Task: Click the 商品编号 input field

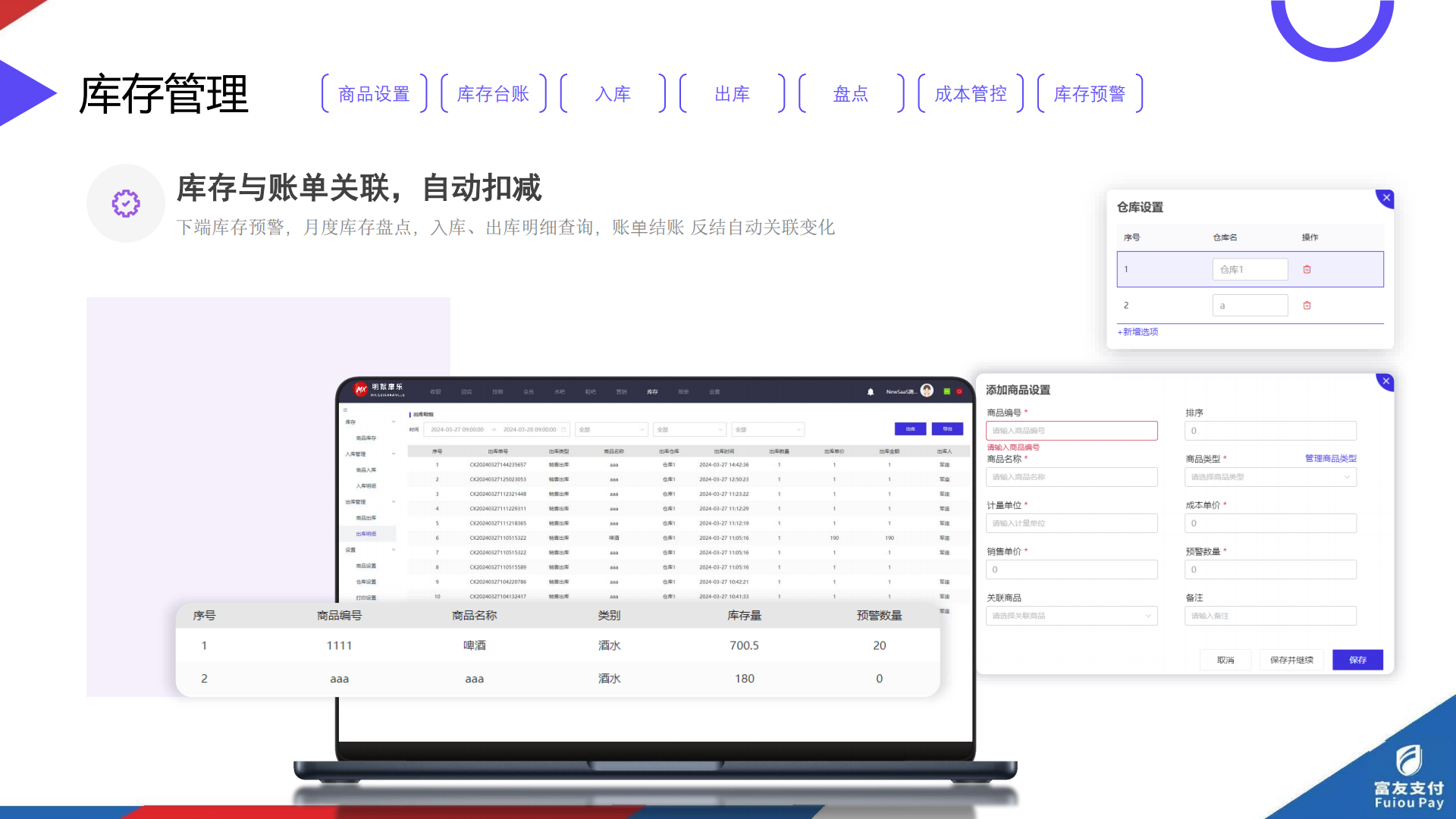Action: (1072, 431)
